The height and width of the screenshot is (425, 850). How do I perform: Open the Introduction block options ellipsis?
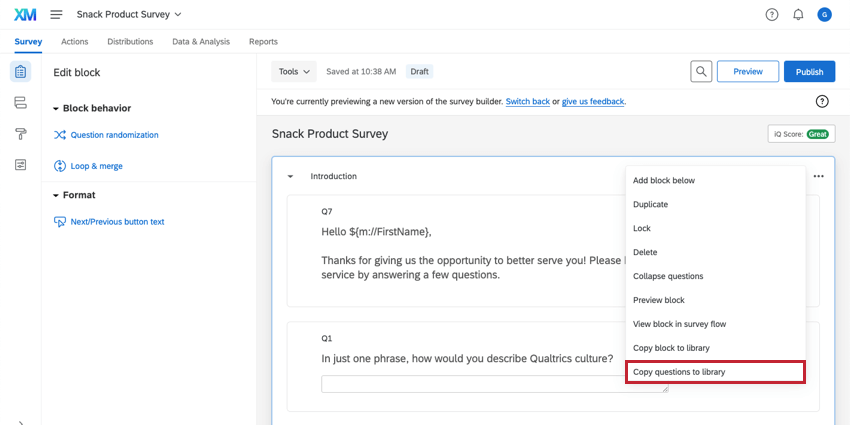click(819, 176)
